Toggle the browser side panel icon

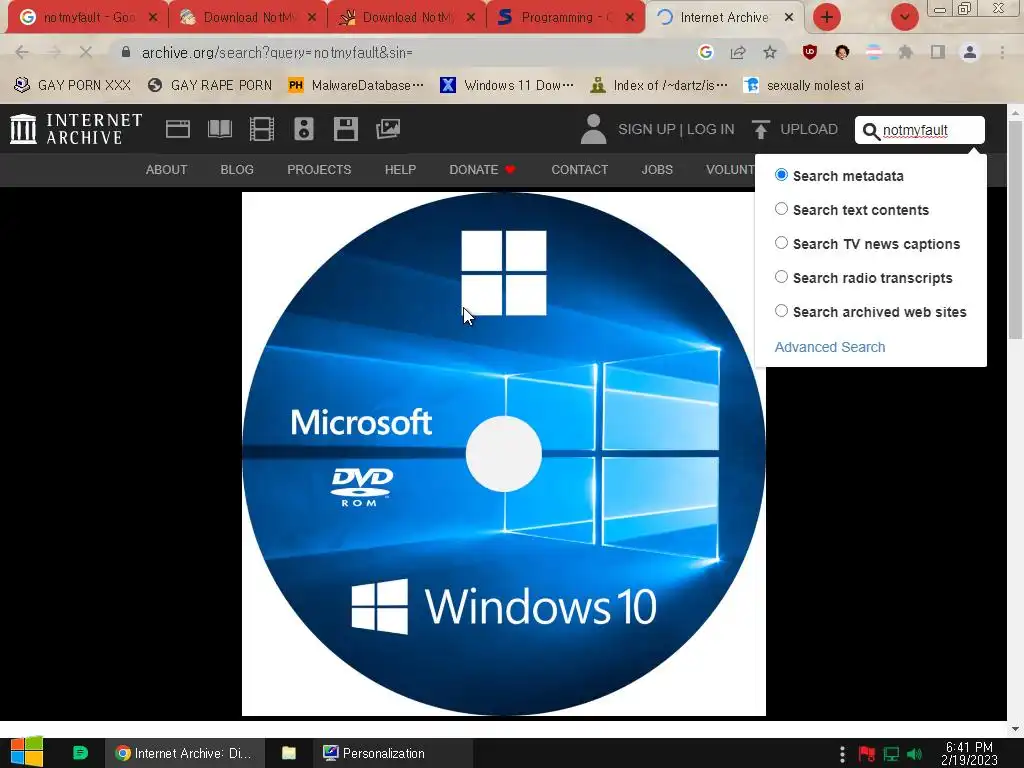938,52
